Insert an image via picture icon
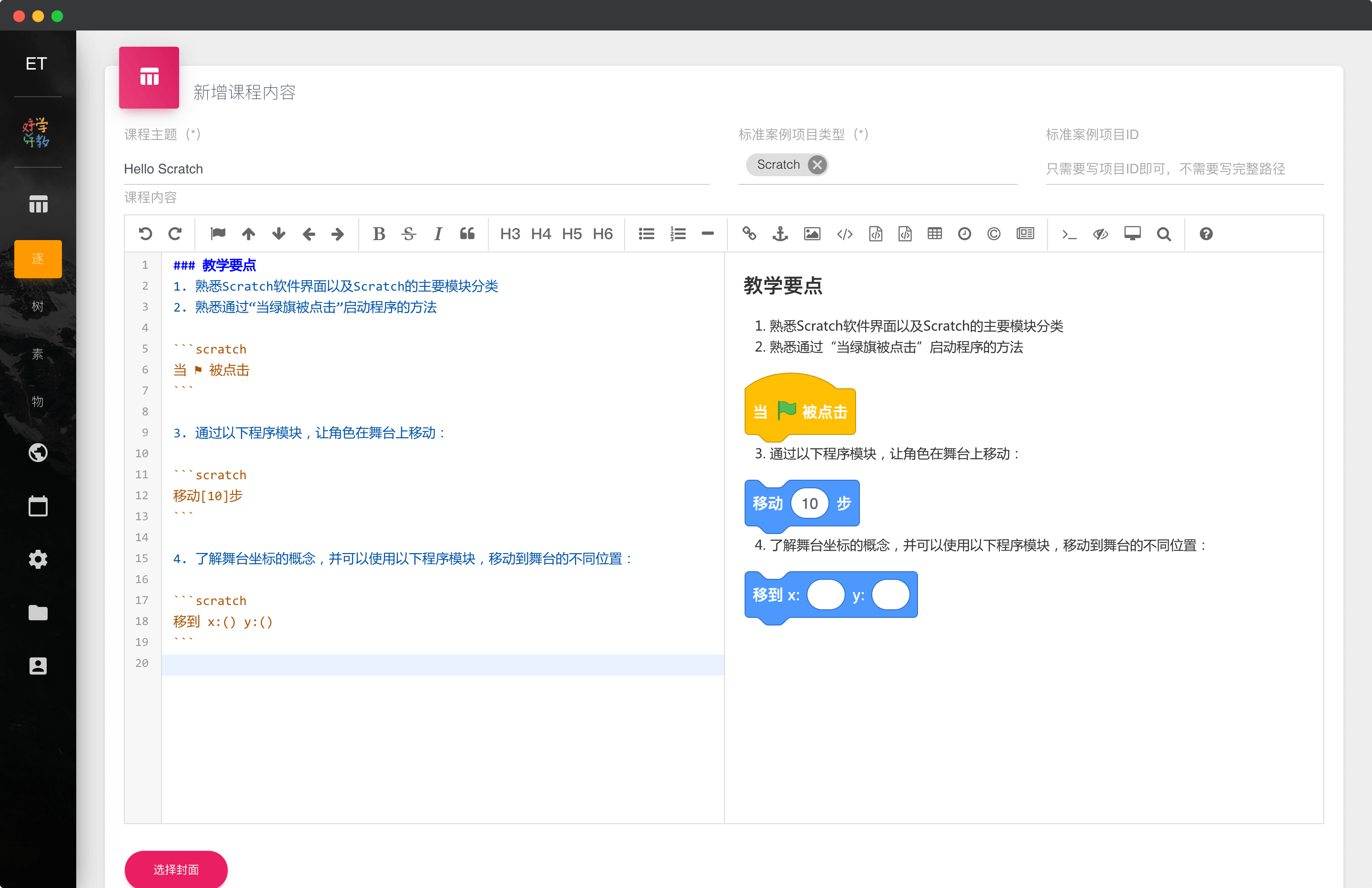Image resolution: width=1372 pixels, height=888 pixels. (x=812, y=233)
